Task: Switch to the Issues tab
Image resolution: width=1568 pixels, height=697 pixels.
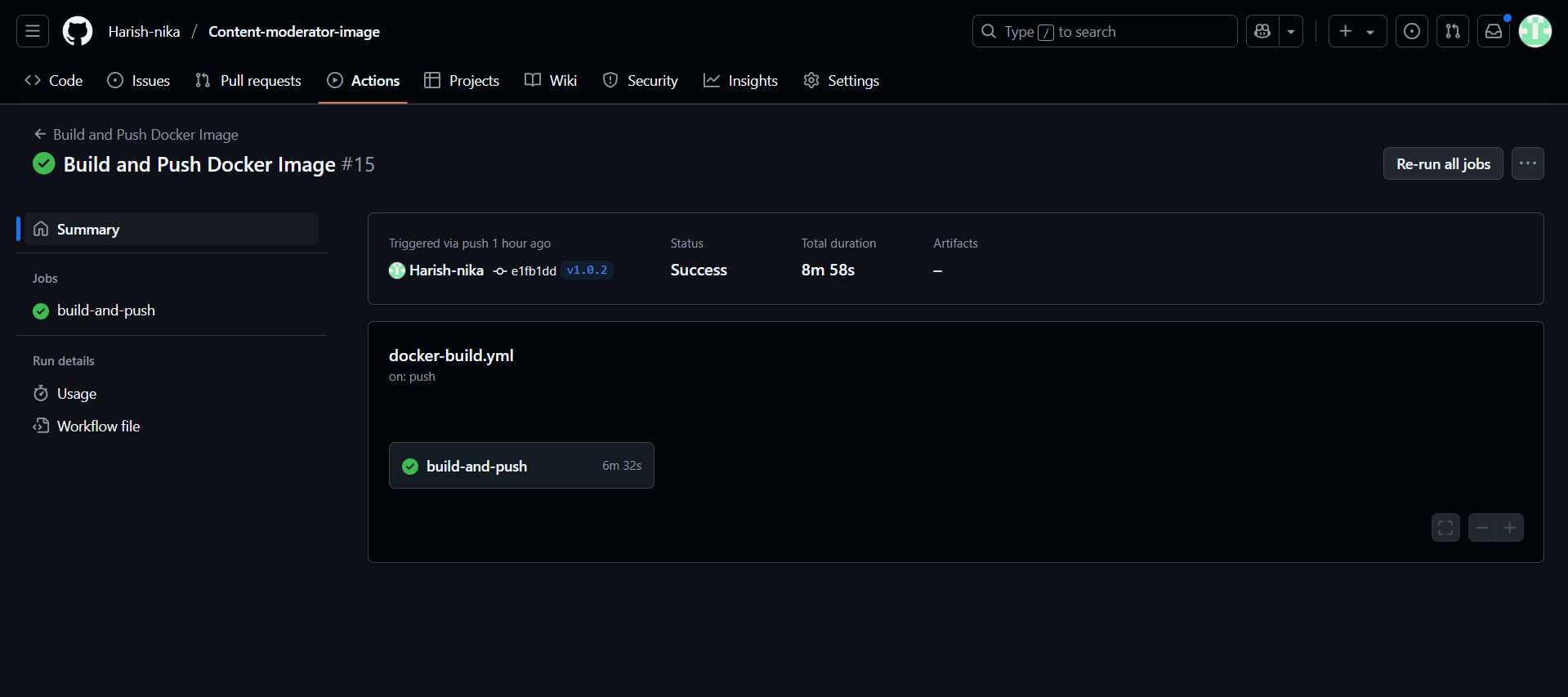Action: pos(139,80)
